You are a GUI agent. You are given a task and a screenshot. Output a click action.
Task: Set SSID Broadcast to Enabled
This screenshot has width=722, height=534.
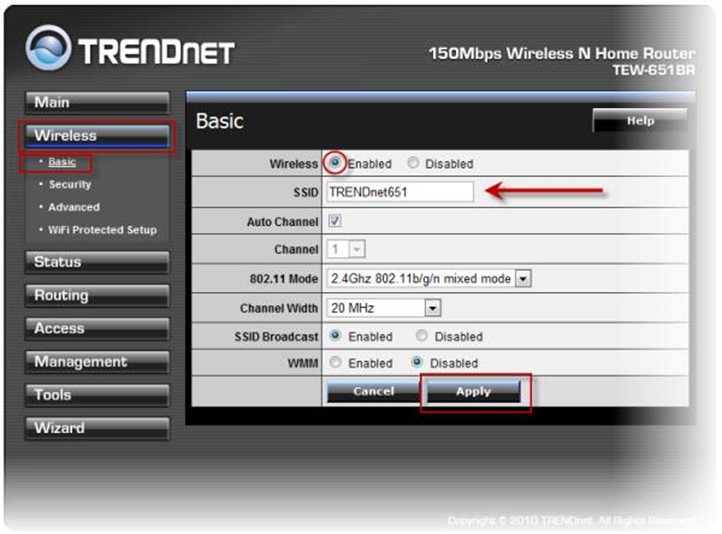[335, 336]
